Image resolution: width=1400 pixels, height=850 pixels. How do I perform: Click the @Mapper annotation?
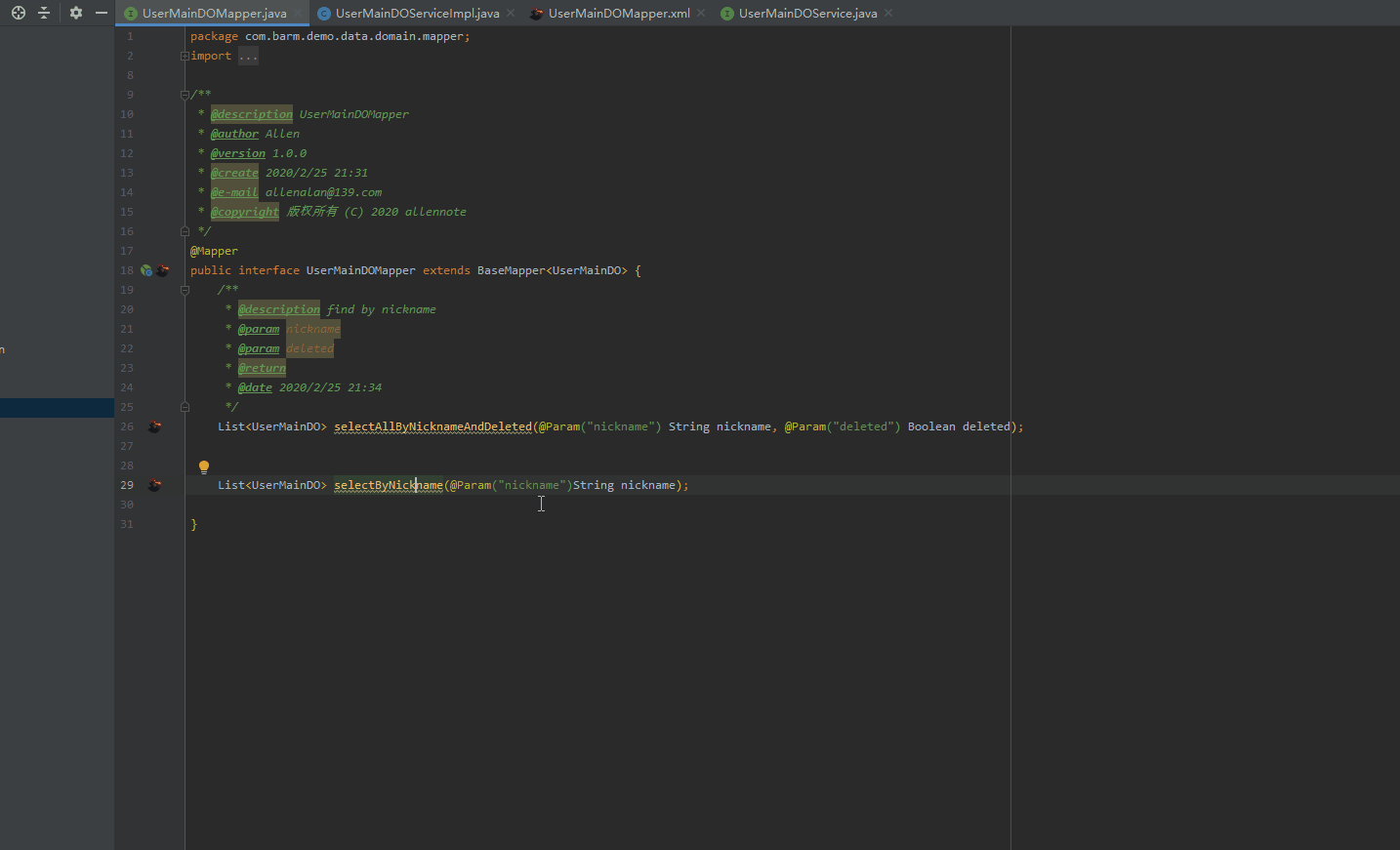(214, 251)
